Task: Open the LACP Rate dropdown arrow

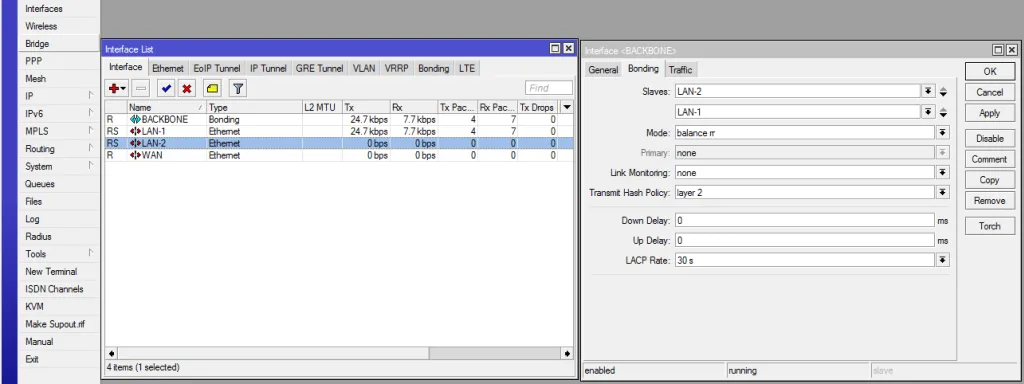Action: (x=942, y=260)
